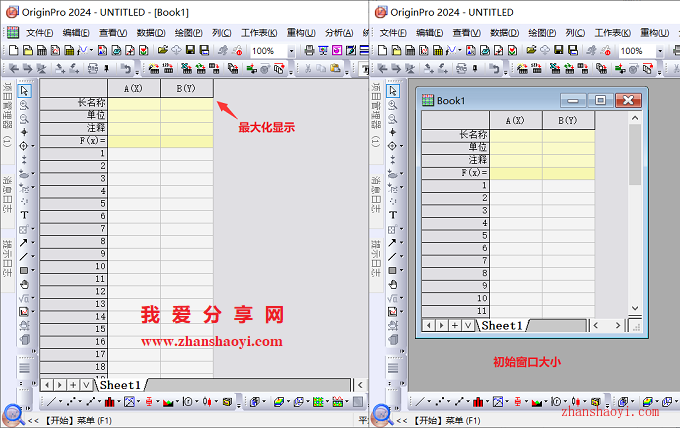The height and width of the screenshot is (428, 680).
Task: Select the Pointer tool in left window
Action: [x=24, y=91]
